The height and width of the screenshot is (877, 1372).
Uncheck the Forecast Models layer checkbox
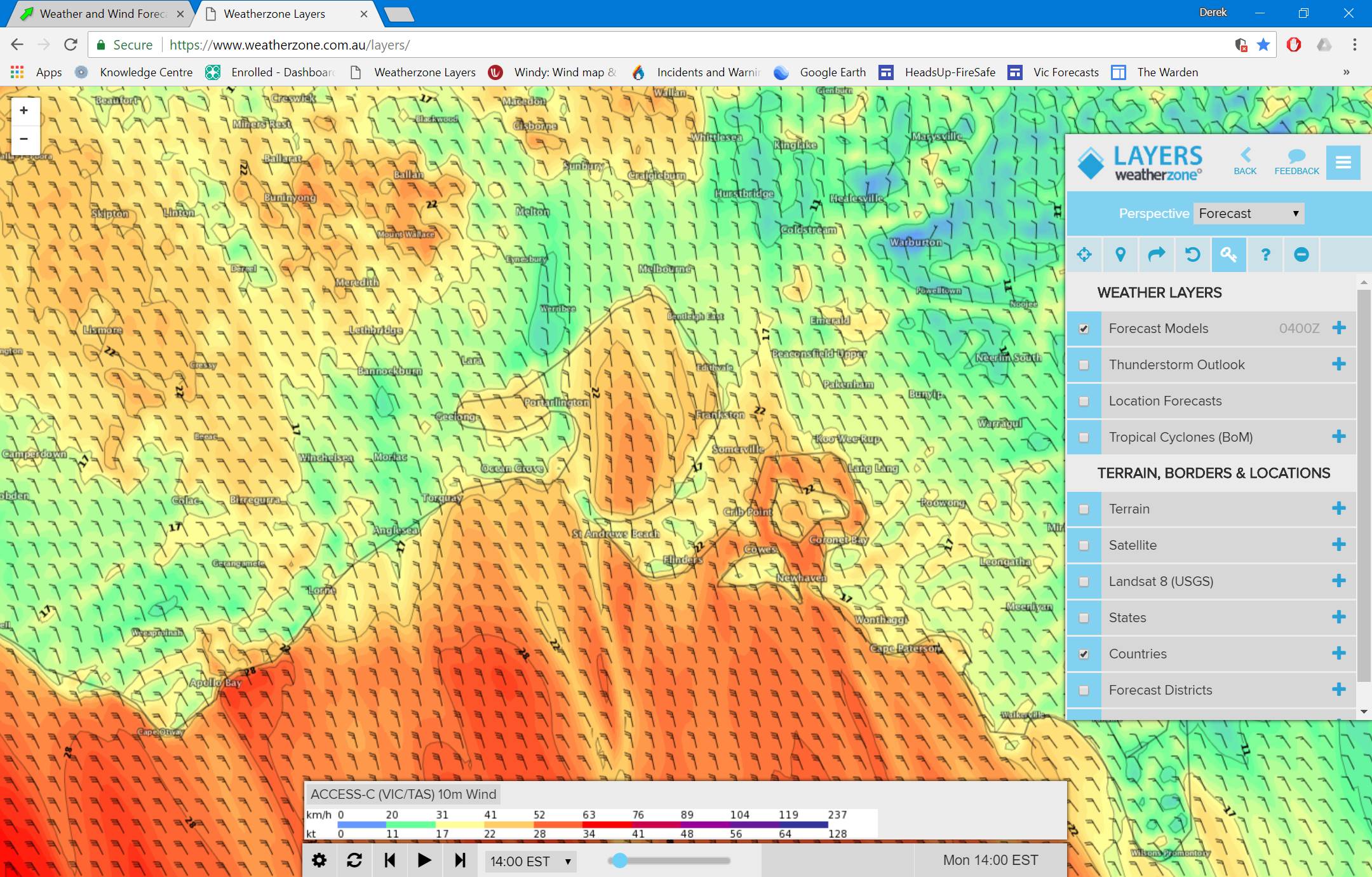click(1084, 329)
